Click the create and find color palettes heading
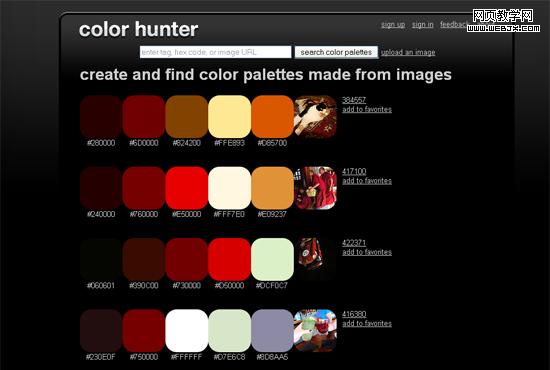The height and width of the screenshot is (370, 550). pos(266,75)
